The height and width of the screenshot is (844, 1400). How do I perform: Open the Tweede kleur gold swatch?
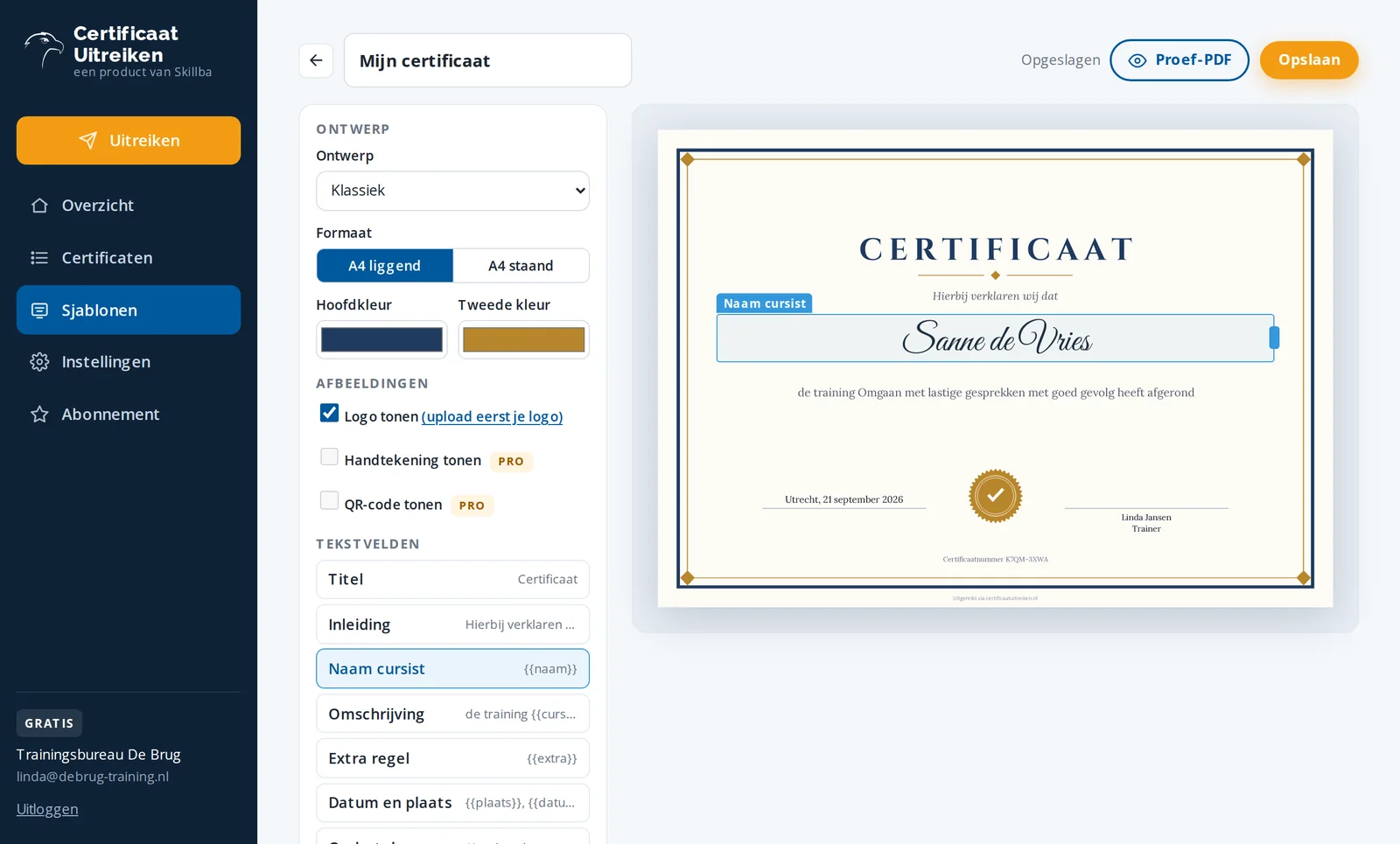[523, 339]
